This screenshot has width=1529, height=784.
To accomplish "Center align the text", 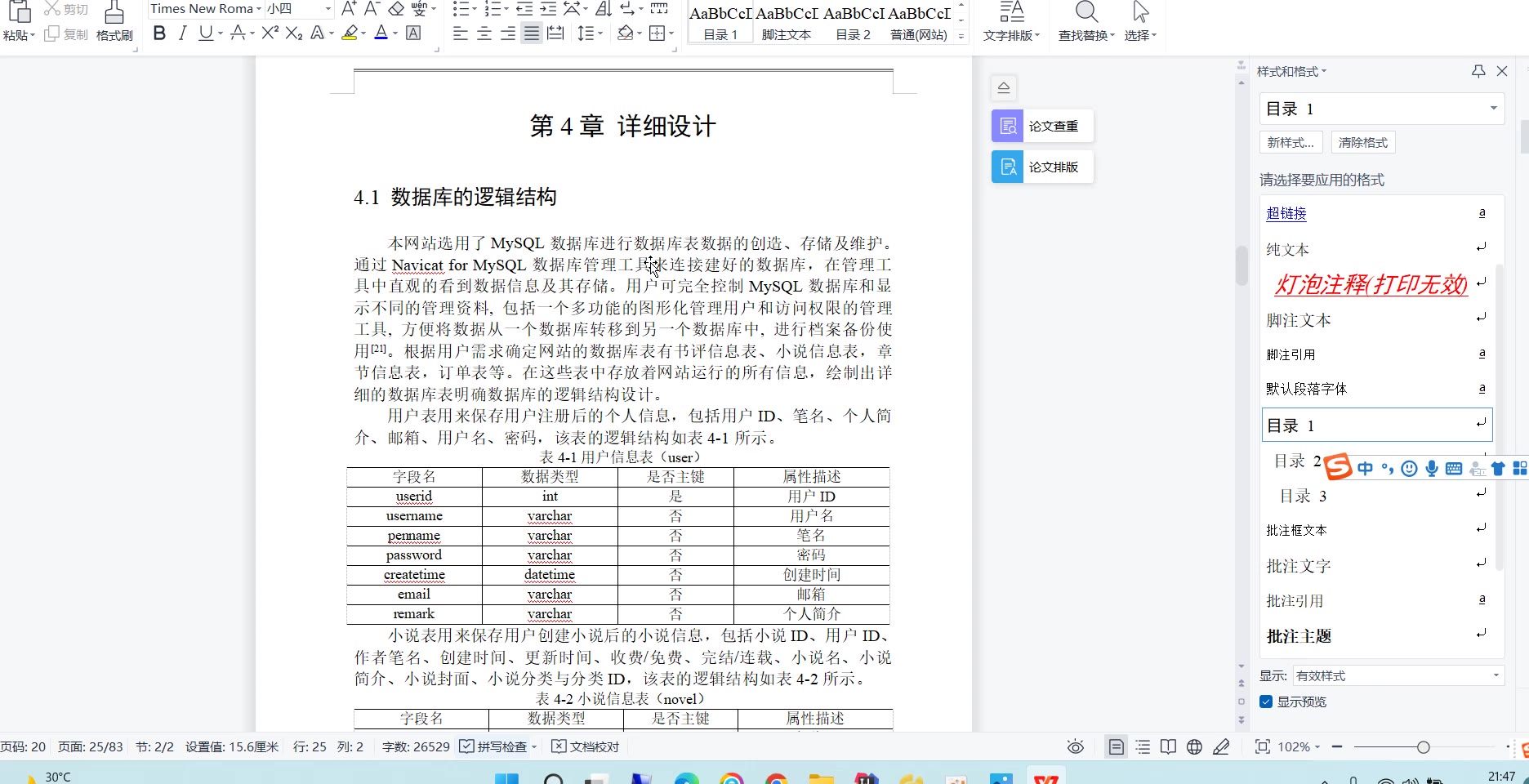I will point(484,33).
